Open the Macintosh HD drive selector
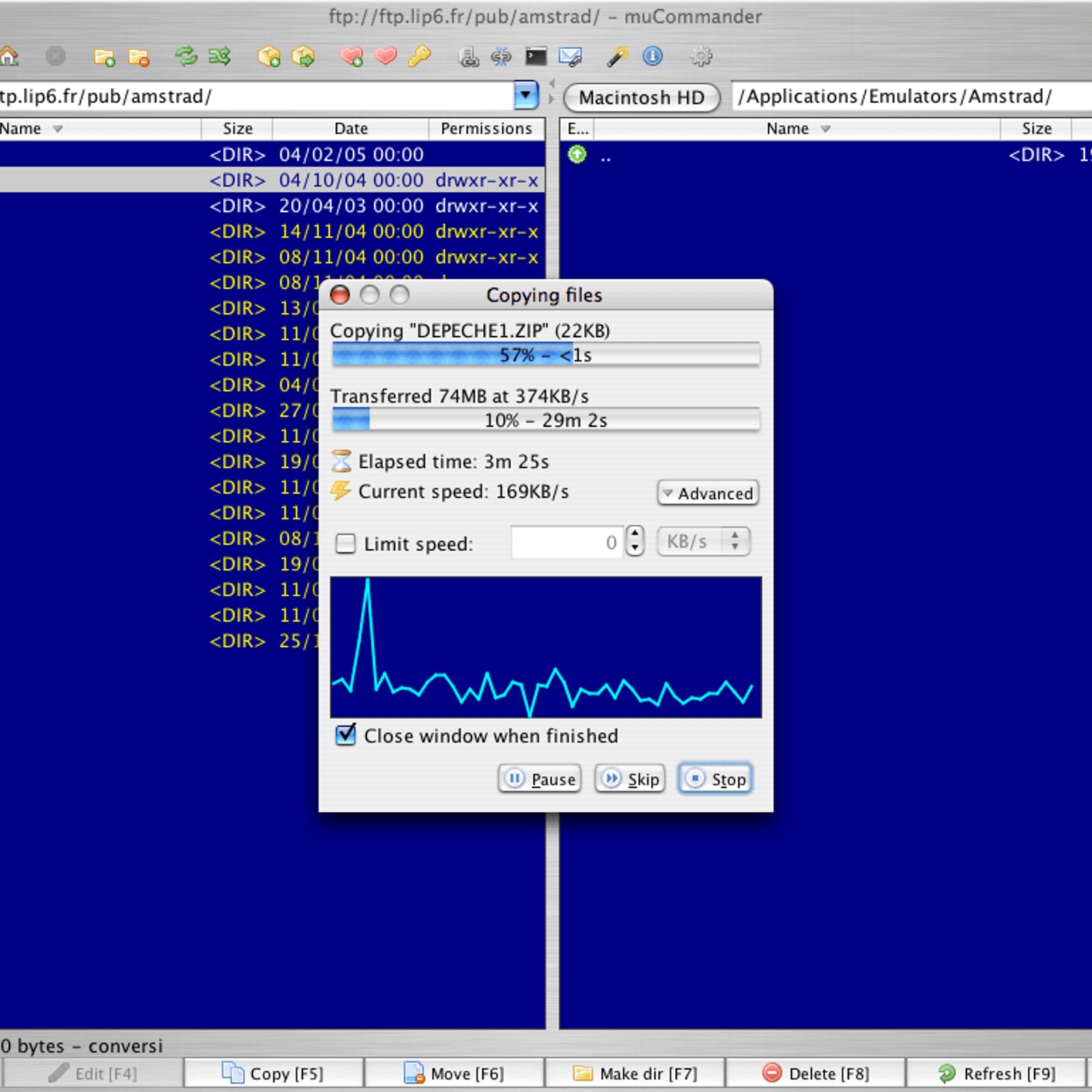Screen dimensions: 1092x1092 pyautogui.click(x=642, y=98)
